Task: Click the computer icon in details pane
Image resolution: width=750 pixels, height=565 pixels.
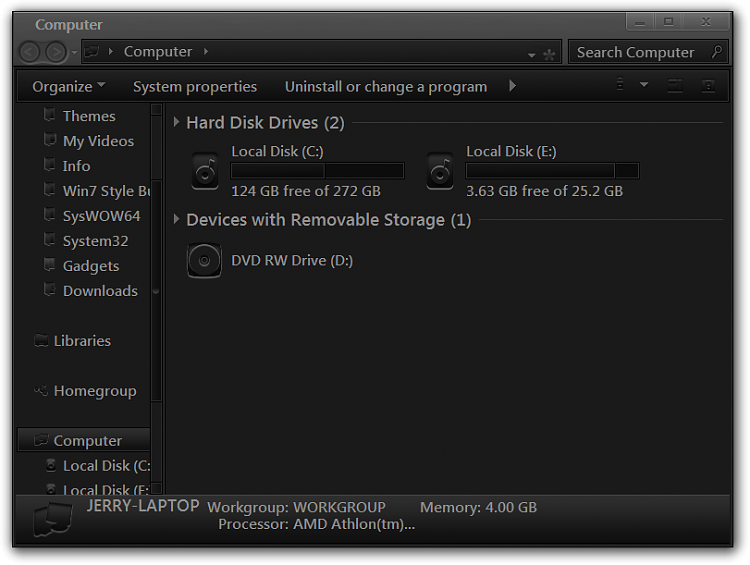Action: (x=53, y=519)
